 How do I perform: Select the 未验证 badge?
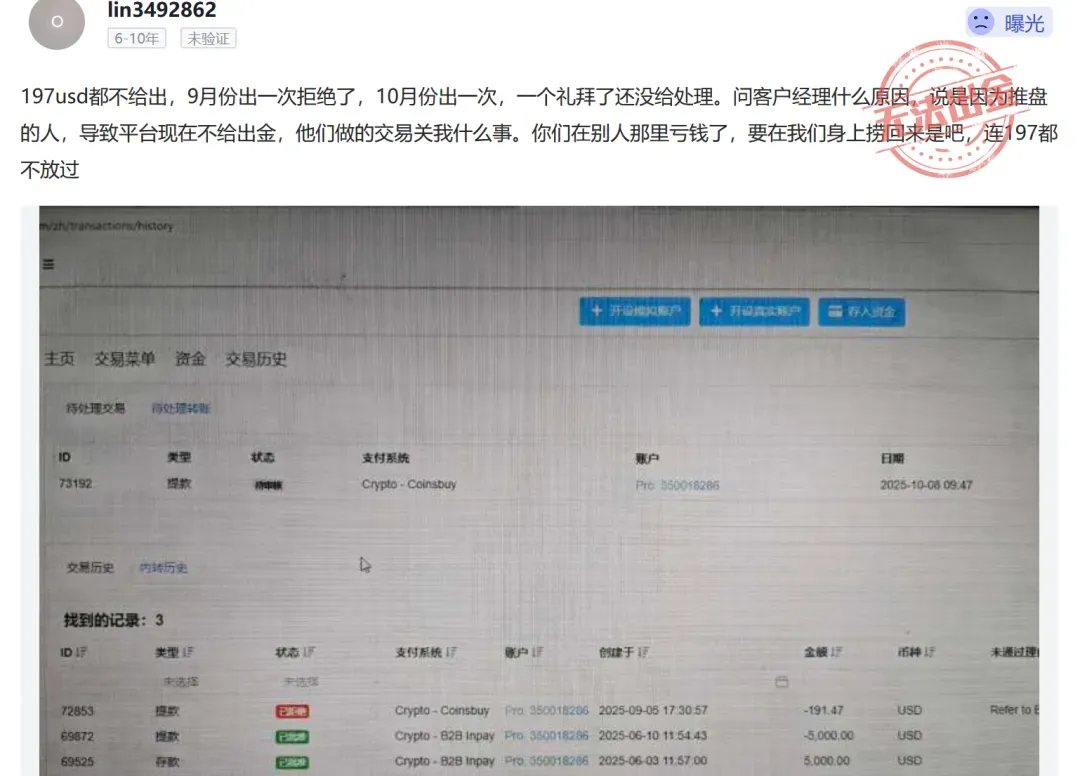(208, 39)
